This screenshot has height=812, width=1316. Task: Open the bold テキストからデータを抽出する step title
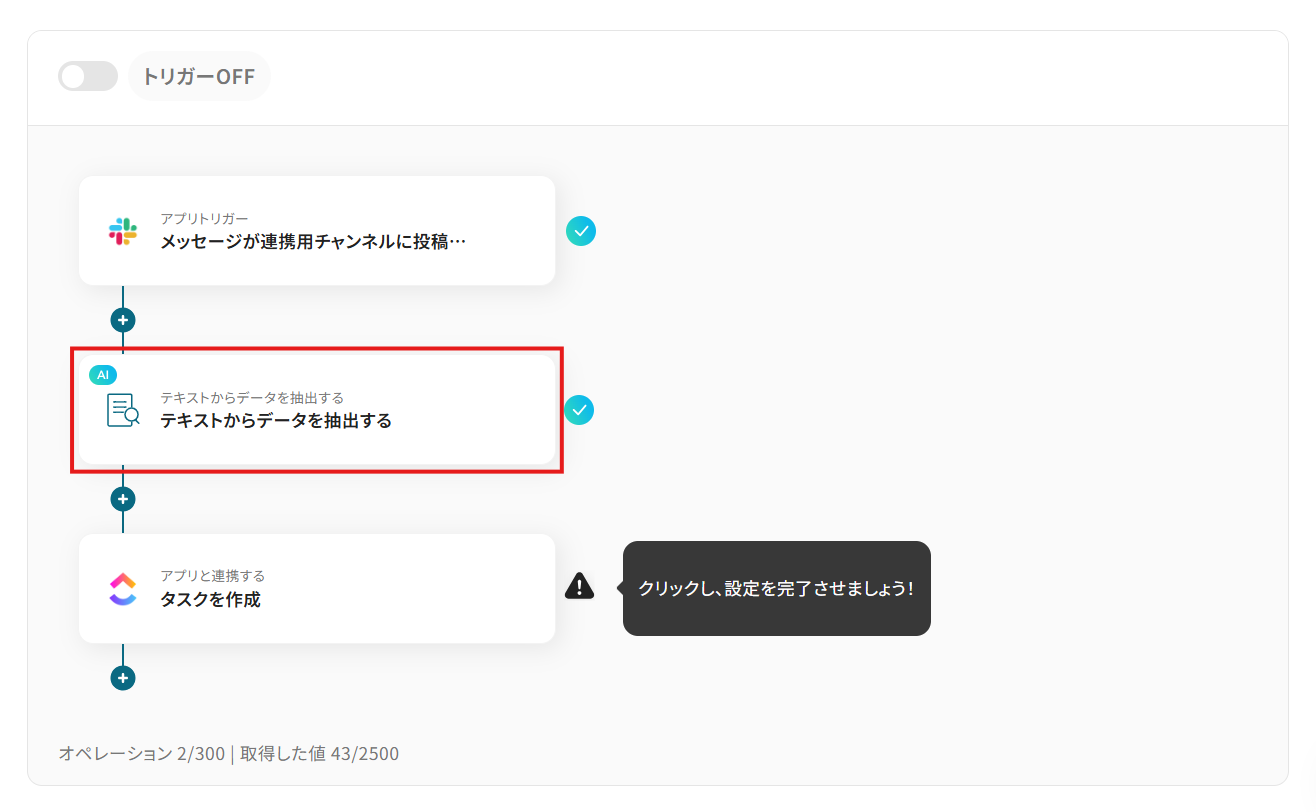coord(276,421)
